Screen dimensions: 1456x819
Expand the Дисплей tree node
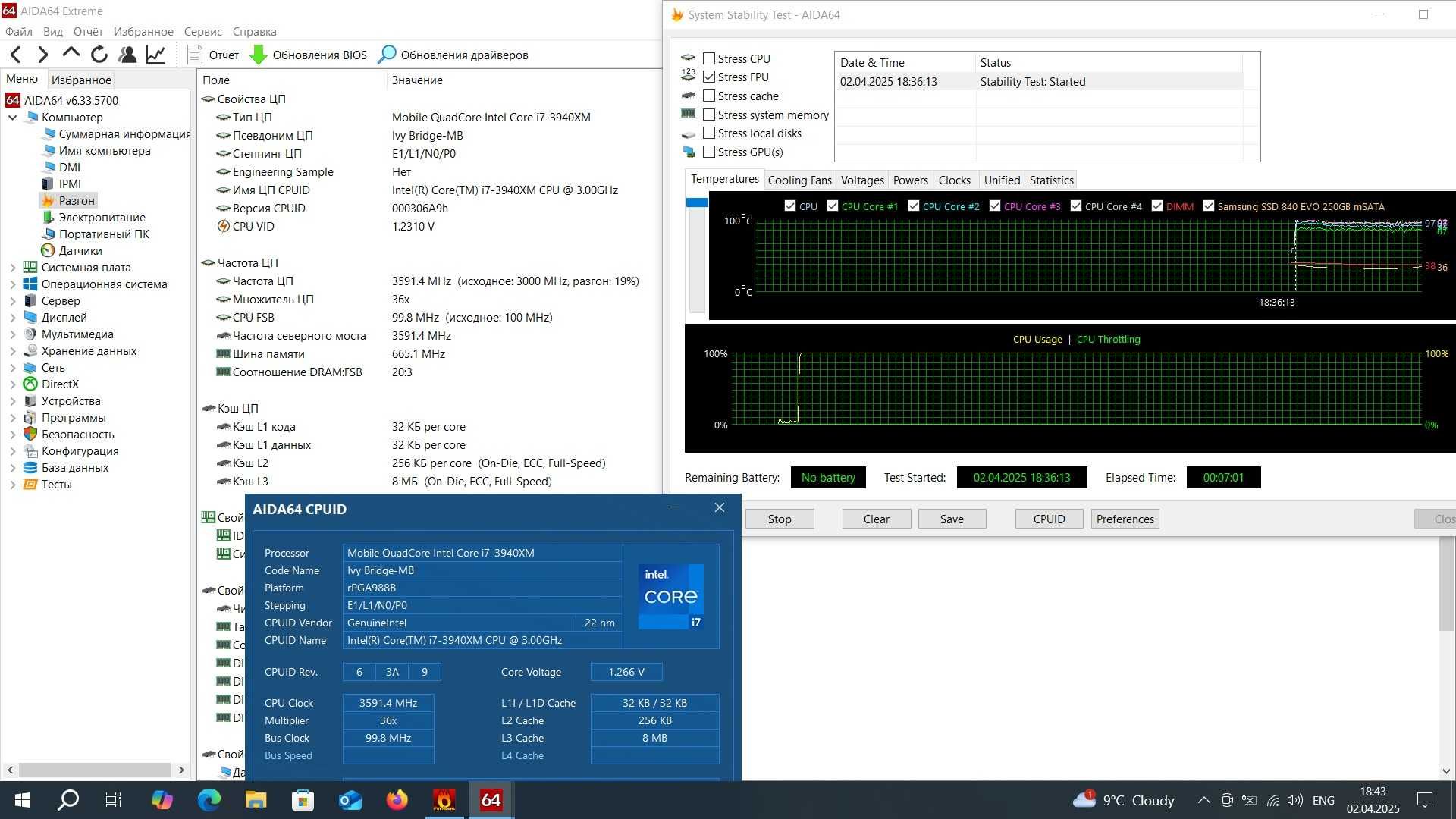[x=12, y=317]
